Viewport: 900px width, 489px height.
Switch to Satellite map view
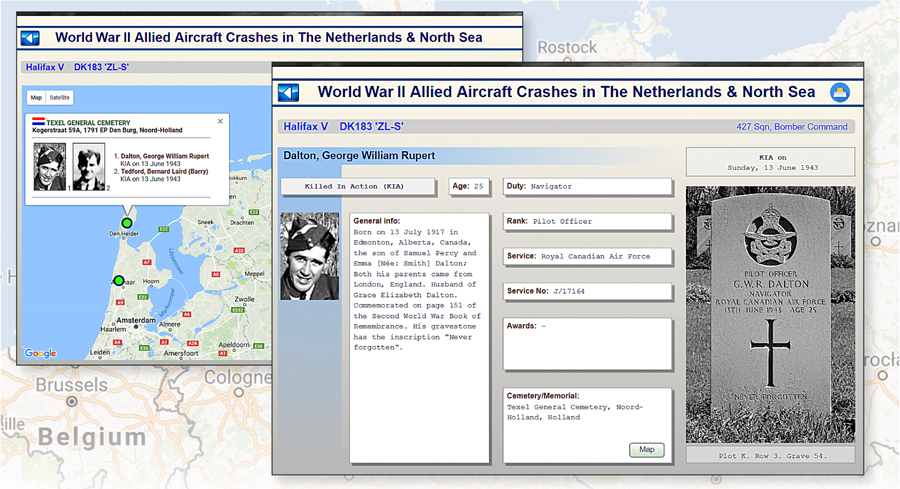click(x=60, y=98)
